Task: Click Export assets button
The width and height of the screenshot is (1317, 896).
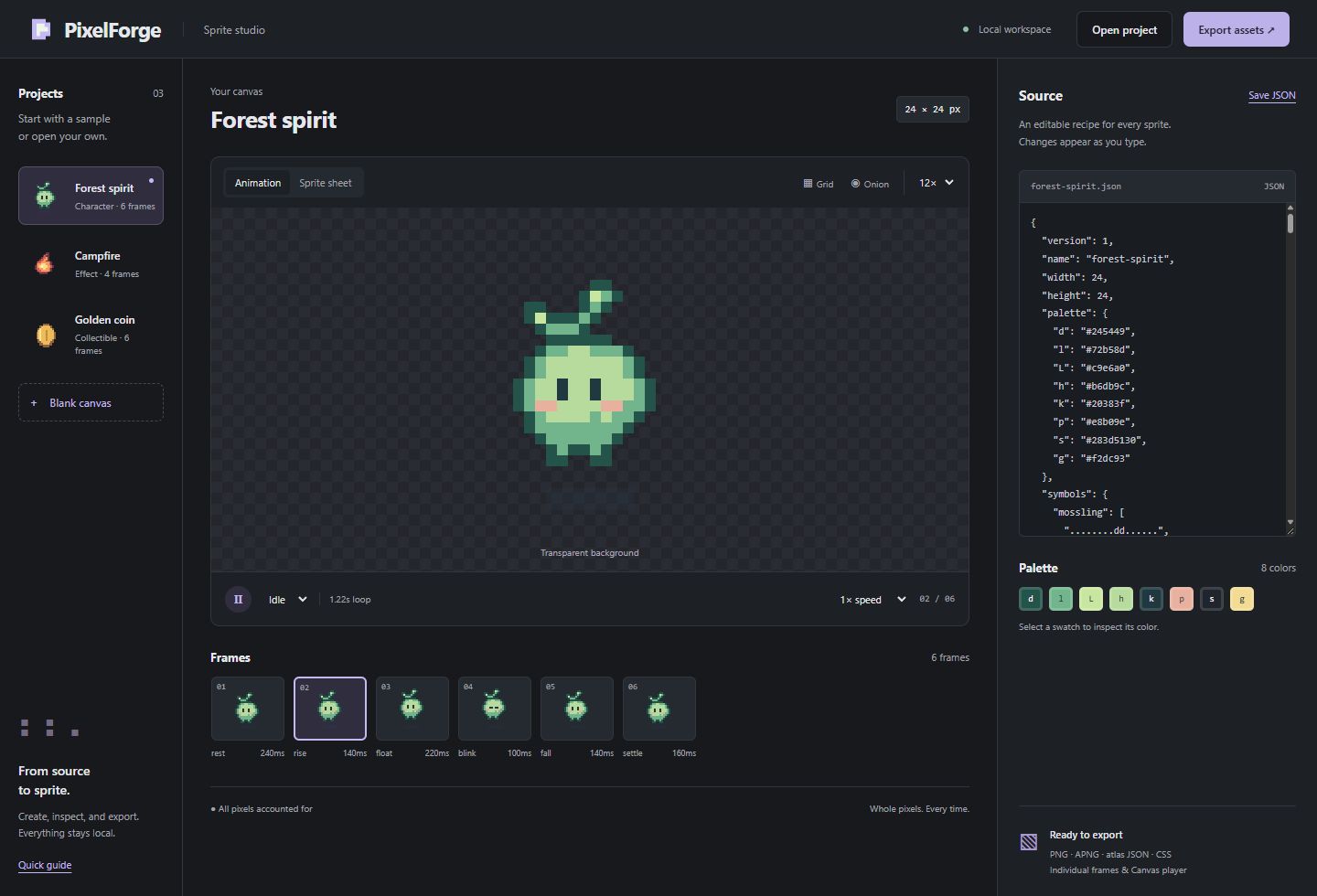Action: coord(1236,29)
